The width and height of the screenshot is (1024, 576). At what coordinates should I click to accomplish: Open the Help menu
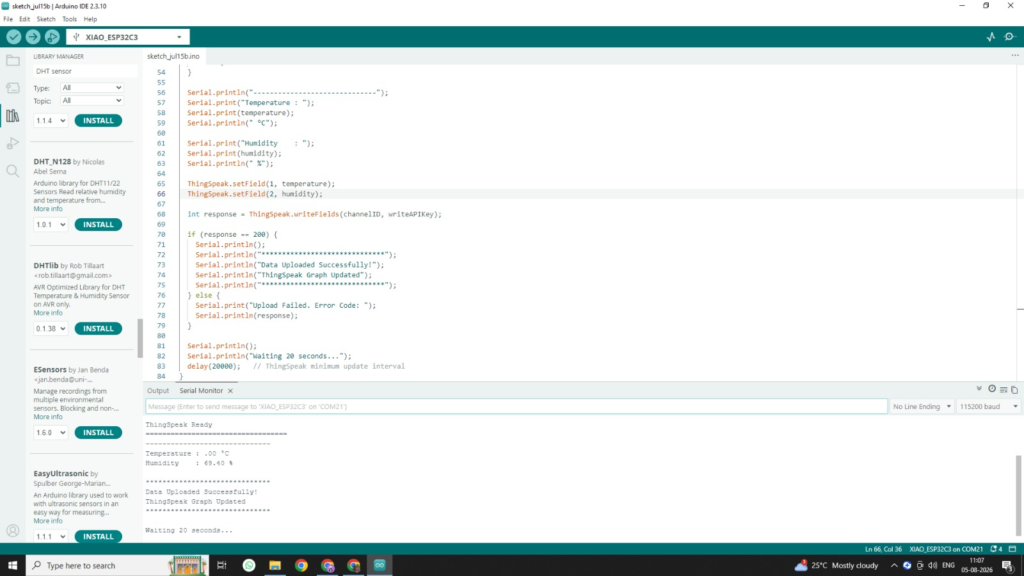coord(90,19)
